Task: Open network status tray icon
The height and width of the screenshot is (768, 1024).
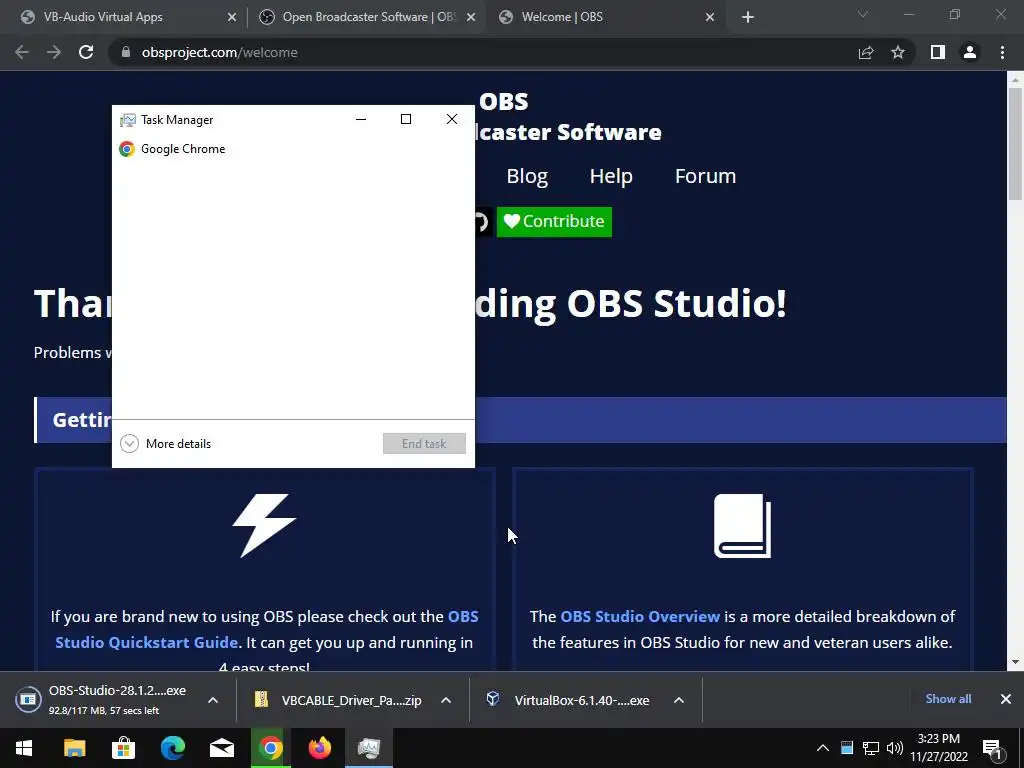Action: point(871,748)
